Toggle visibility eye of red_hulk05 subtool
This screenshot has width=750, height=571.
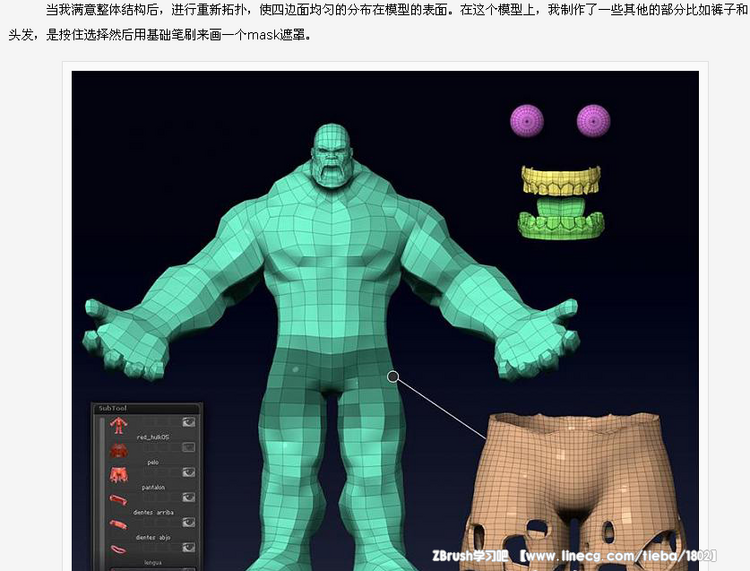tap(189, 422)
